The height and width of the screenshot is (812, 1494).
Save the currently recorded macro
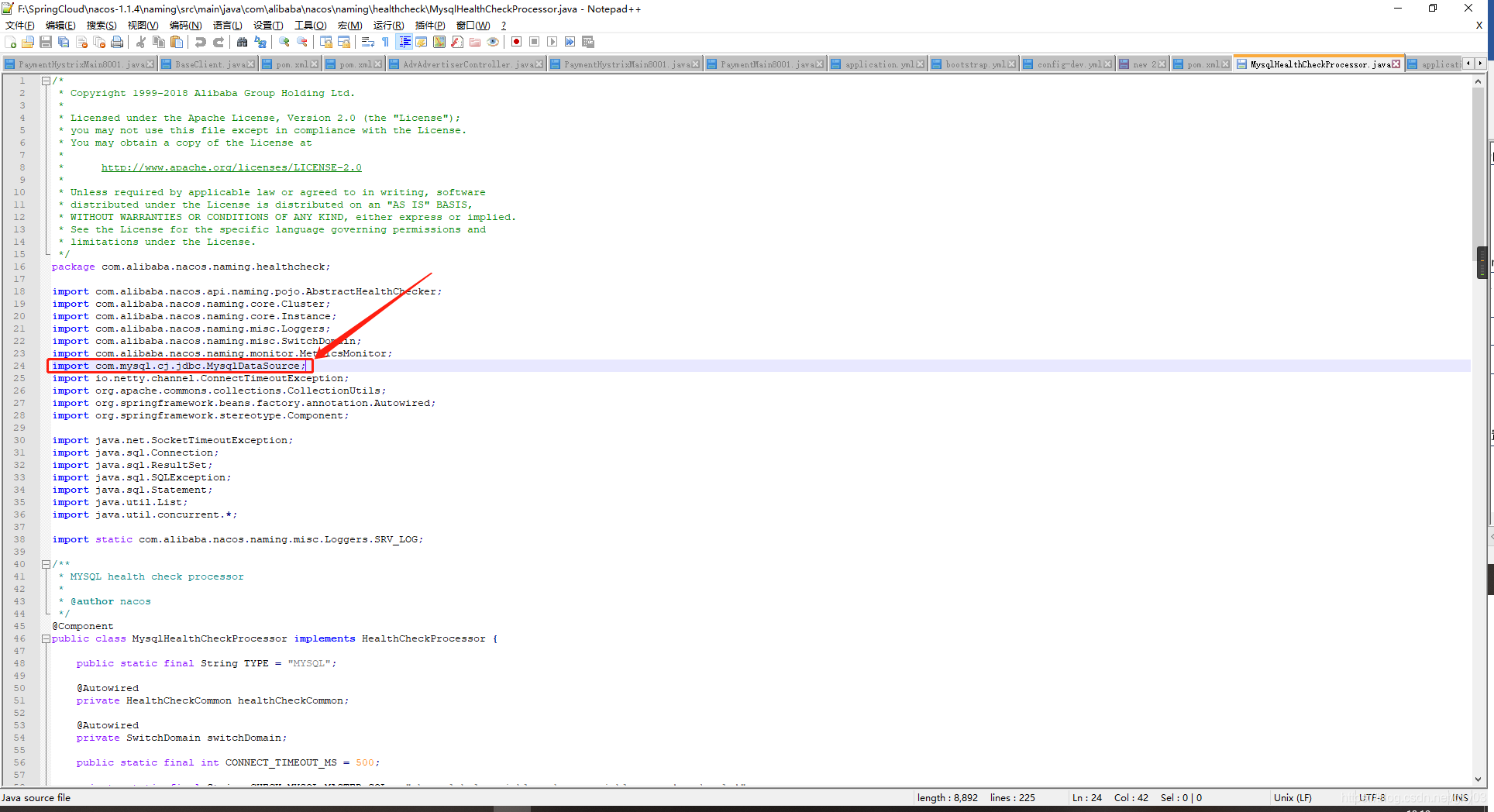(588, 42)
